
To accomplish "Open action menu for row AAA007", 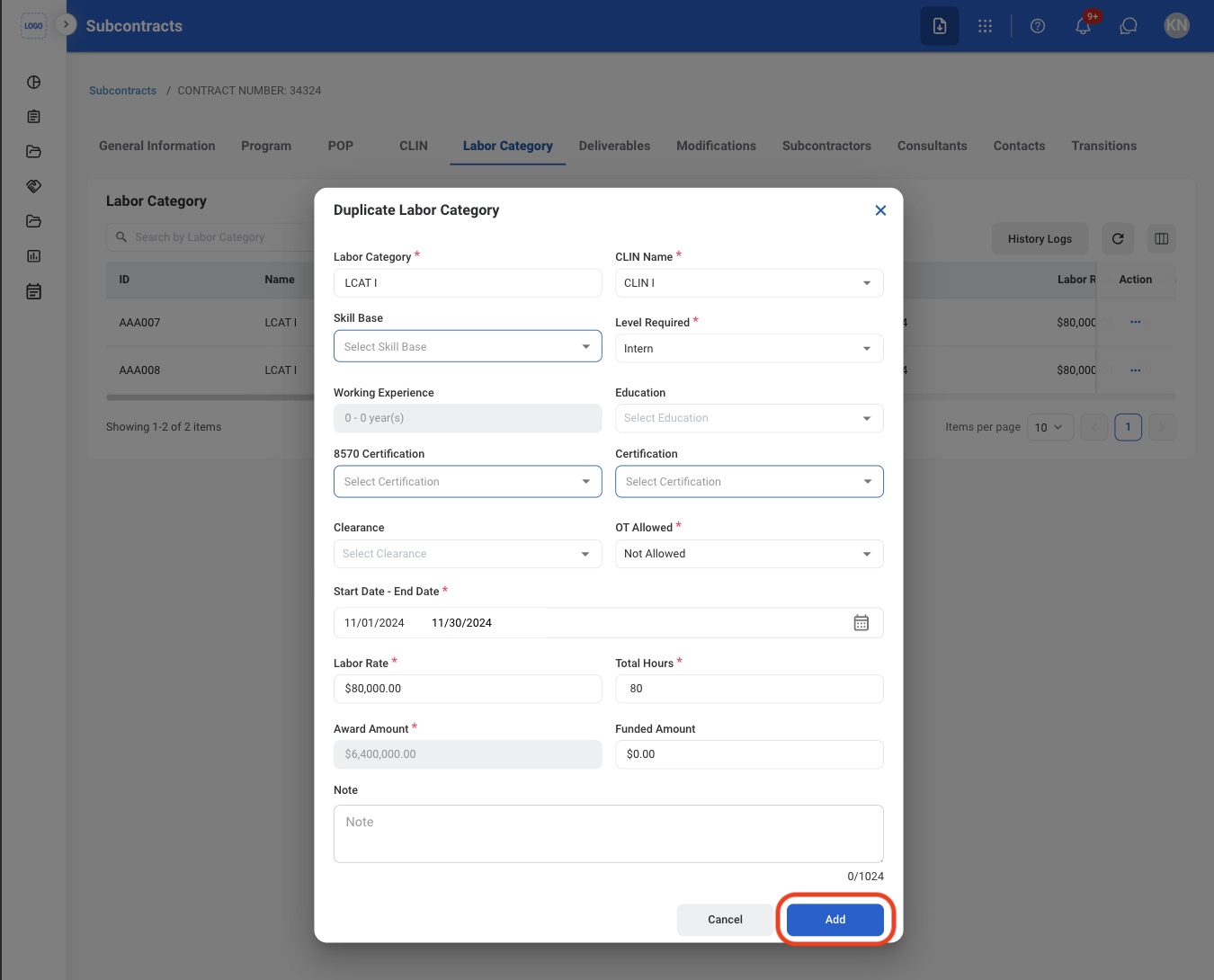I will pos(1136,322).
